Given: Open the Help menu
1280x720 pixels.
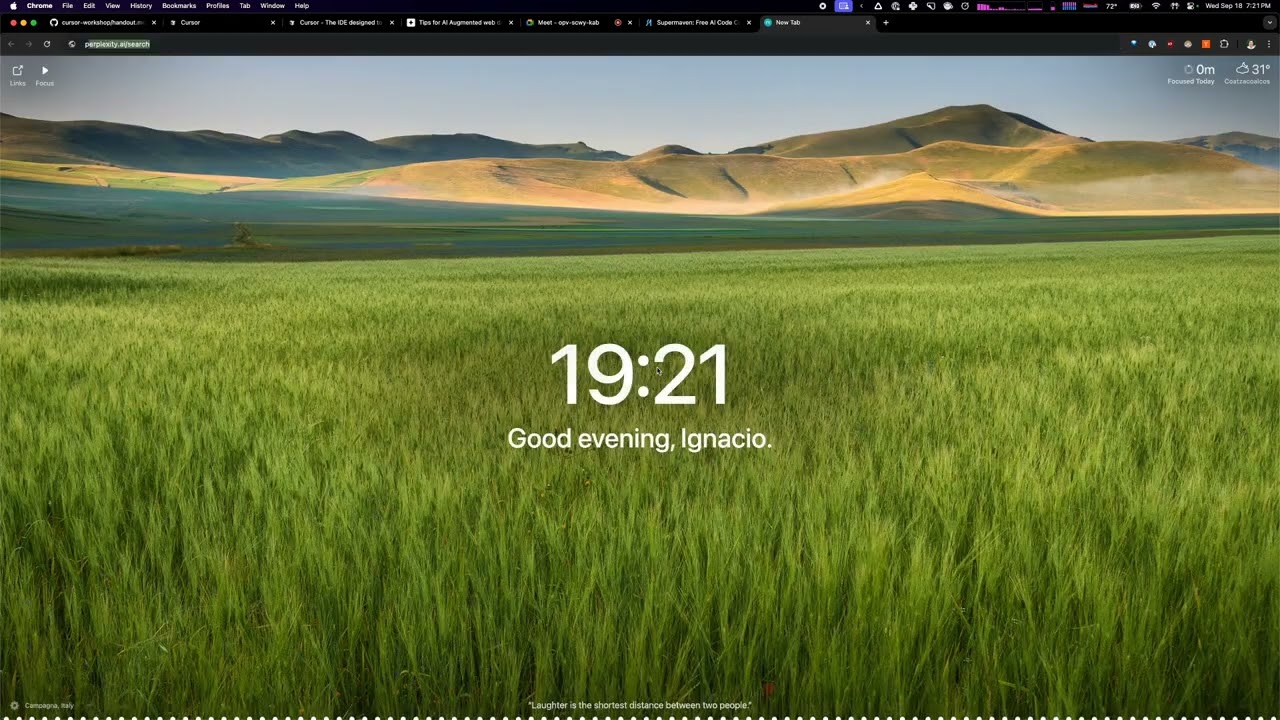Looking at the screenshot, I should pos(302,6).
